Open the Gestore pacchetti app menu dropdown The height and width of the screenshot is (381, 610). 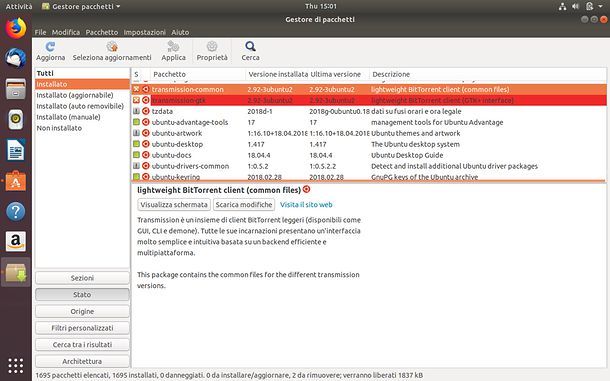(81, 6)
